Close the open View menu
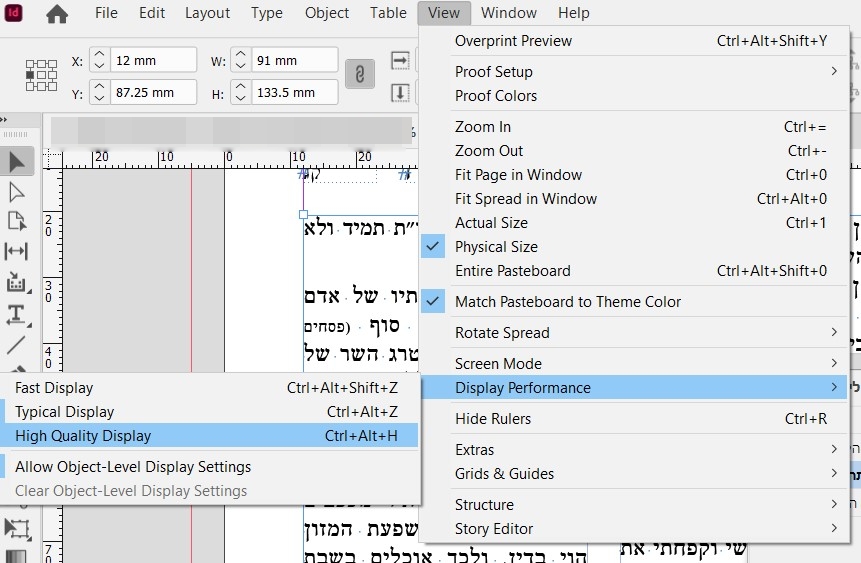Screen dimensions: 861x563 point(444,13)
